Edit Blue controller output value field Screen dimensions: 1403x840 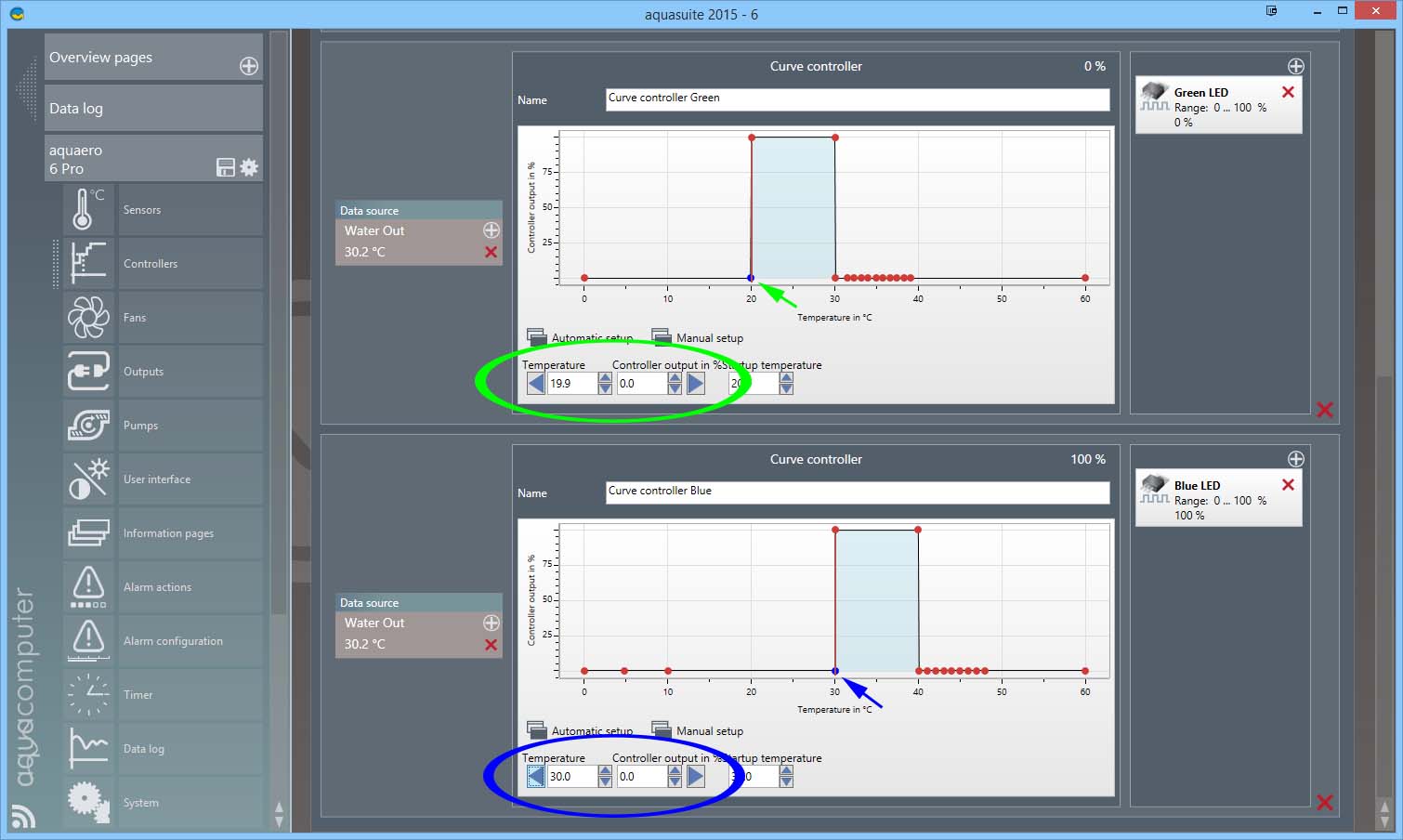coord(642,777)
